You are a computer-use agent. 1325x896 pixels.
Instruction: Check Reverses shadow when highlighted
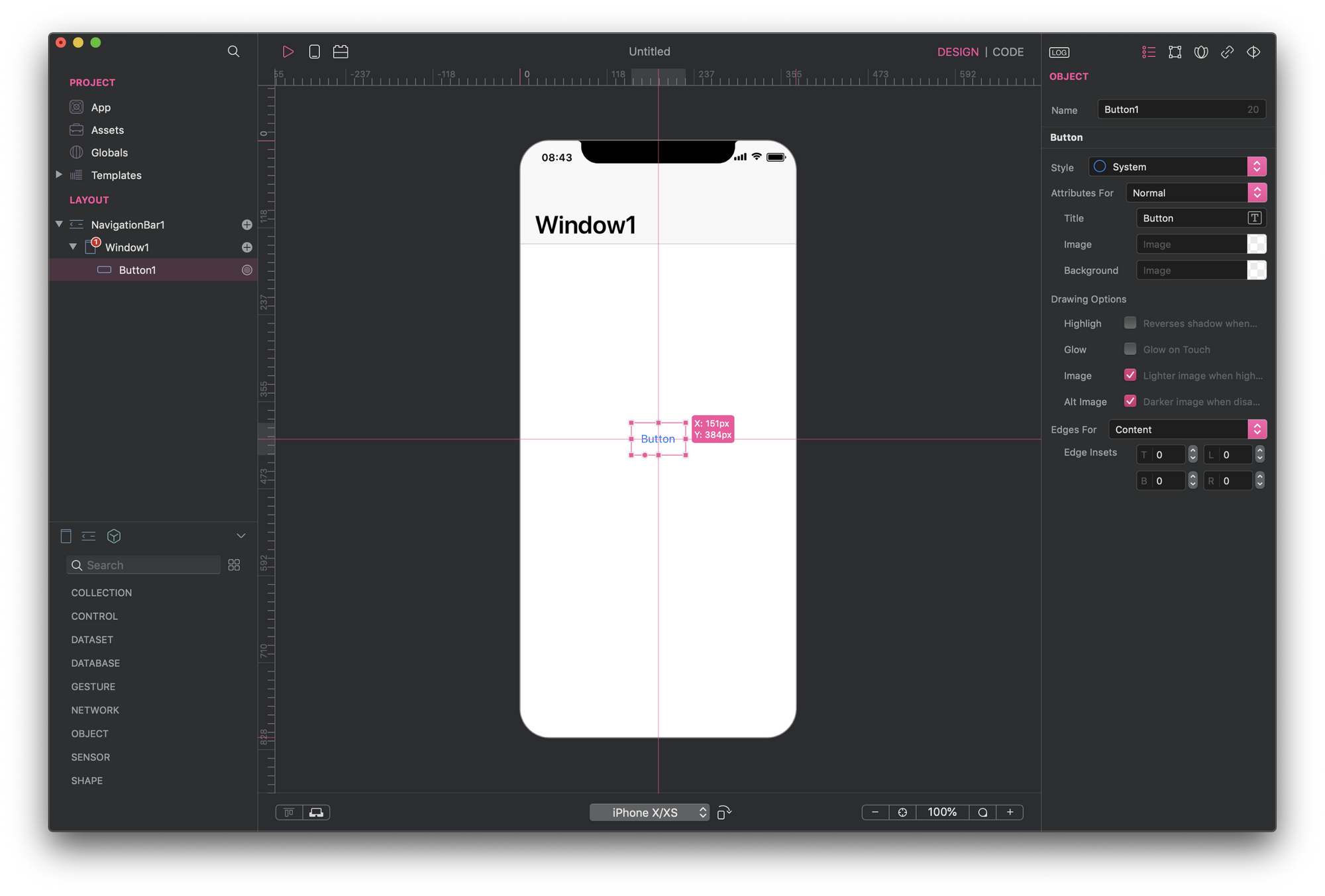click(1130, 323)
